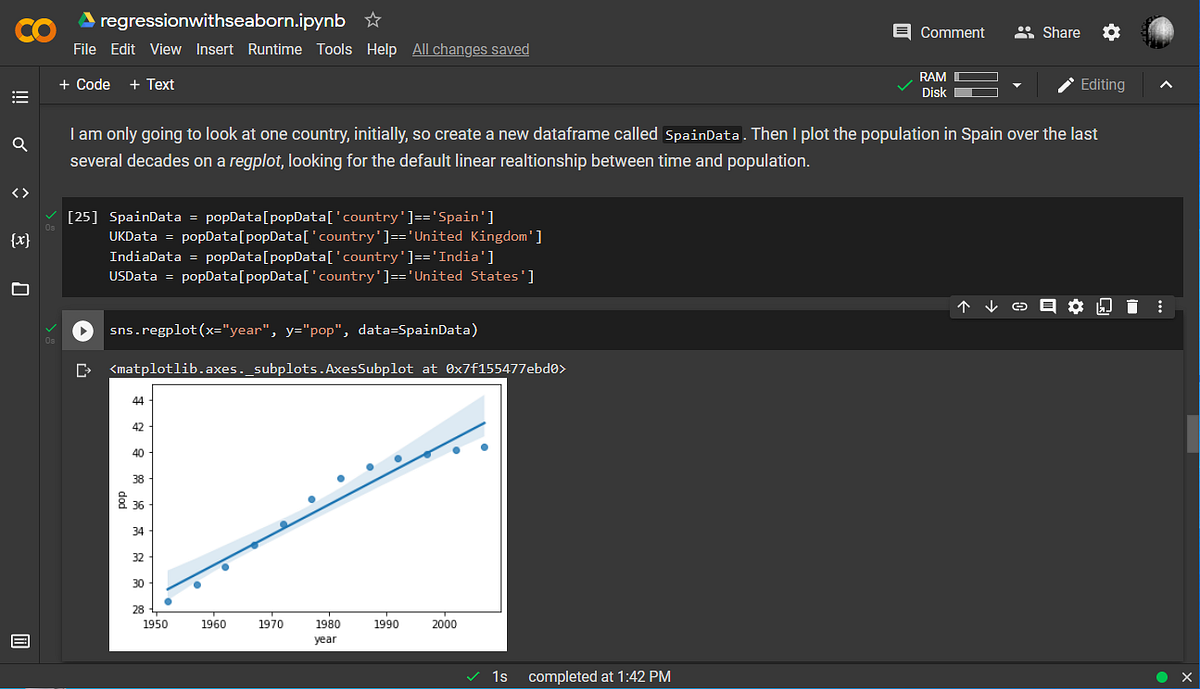
Task: Move the regplot cell up
Action: 964,306
